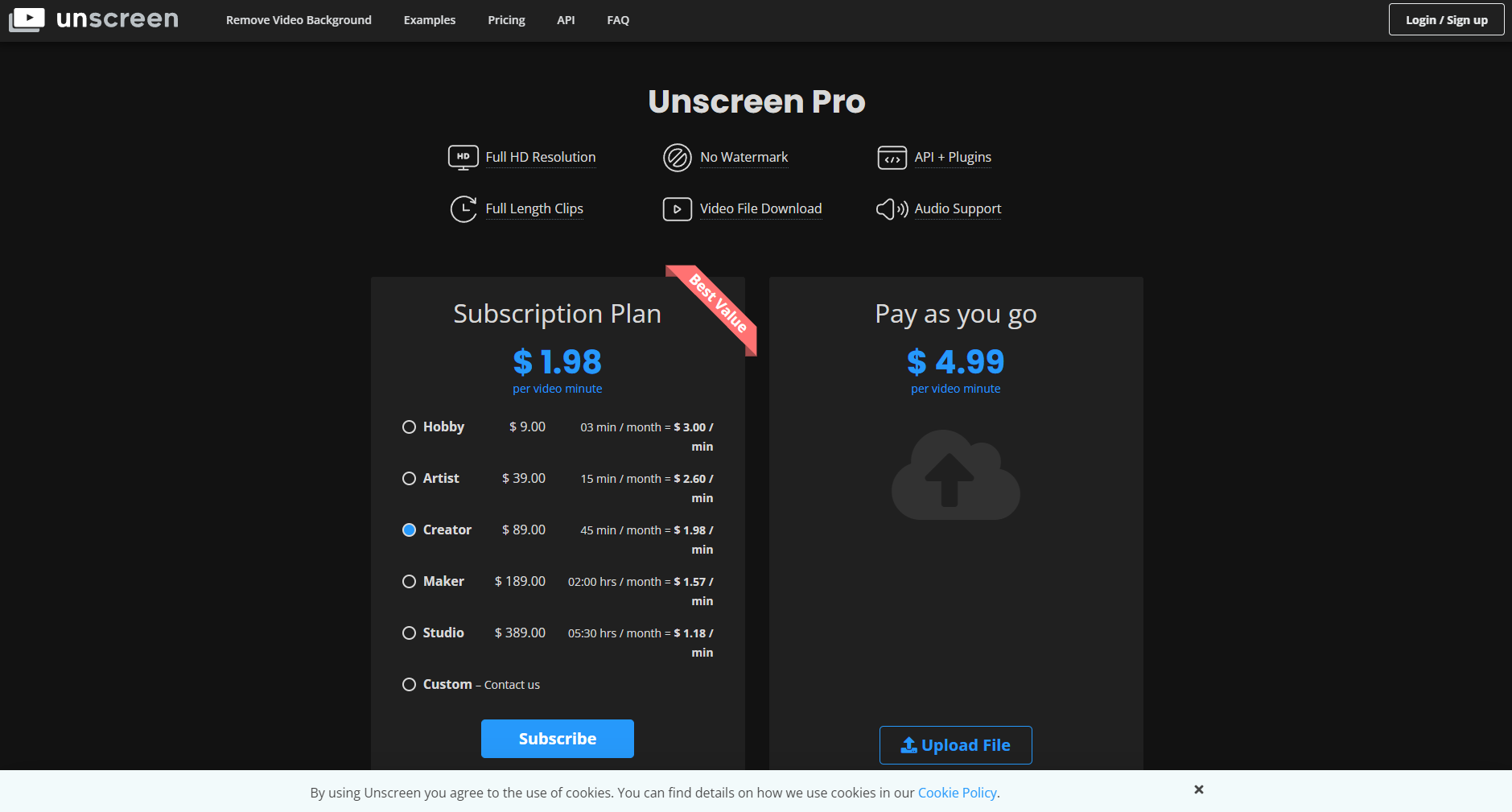
Task: Click the Full HD Resolution monitor icon
Action: coord(463,158)
